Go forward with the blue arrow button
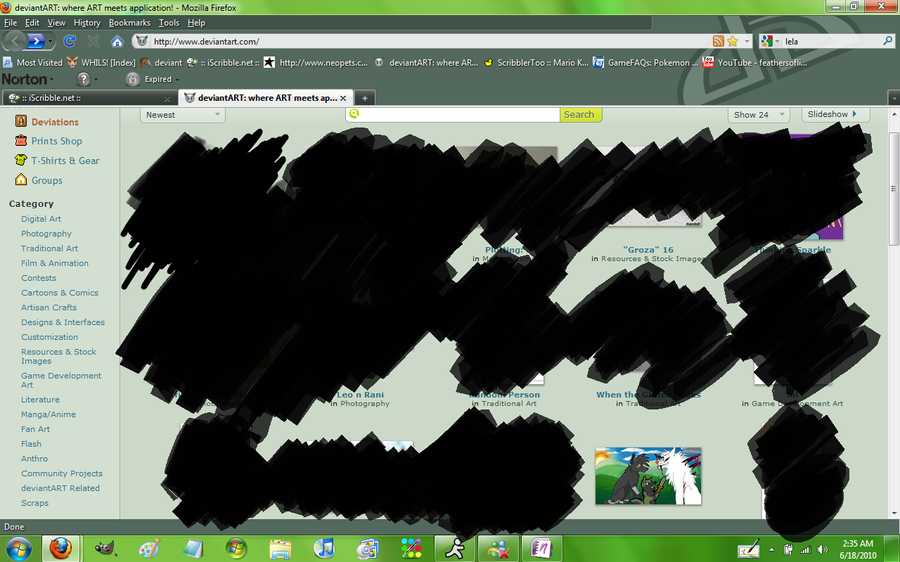The width and height of the screenshot is (900, 562). pyautogui.click(x=36, y=41)
